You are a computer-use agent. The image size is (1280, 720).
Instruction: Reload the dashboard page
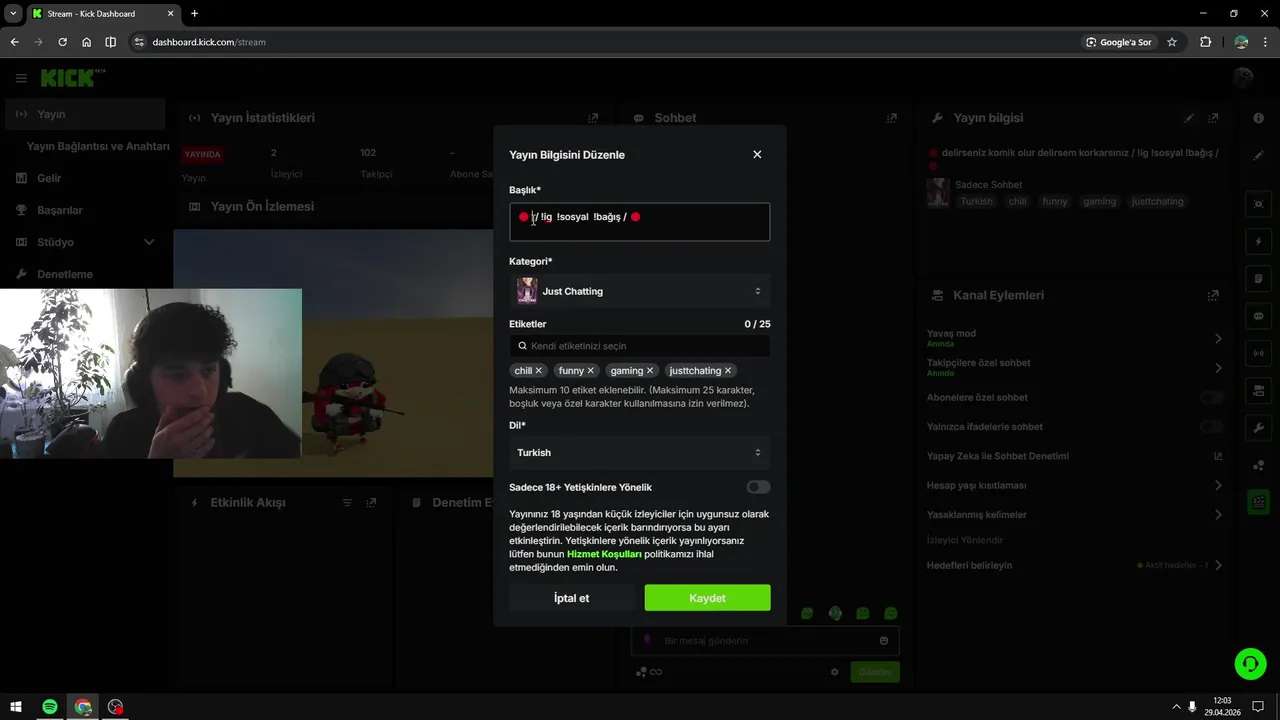(62, 42)
